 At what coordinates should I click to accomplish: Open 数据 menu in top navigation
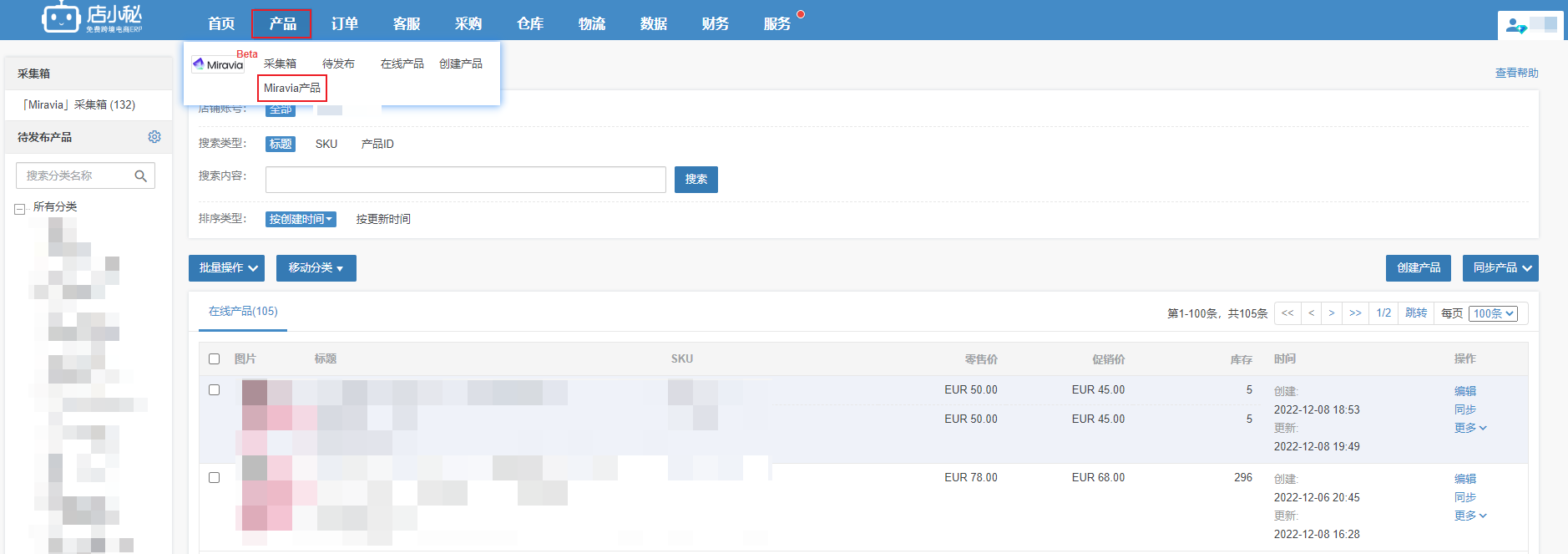[x=654, y=23]
